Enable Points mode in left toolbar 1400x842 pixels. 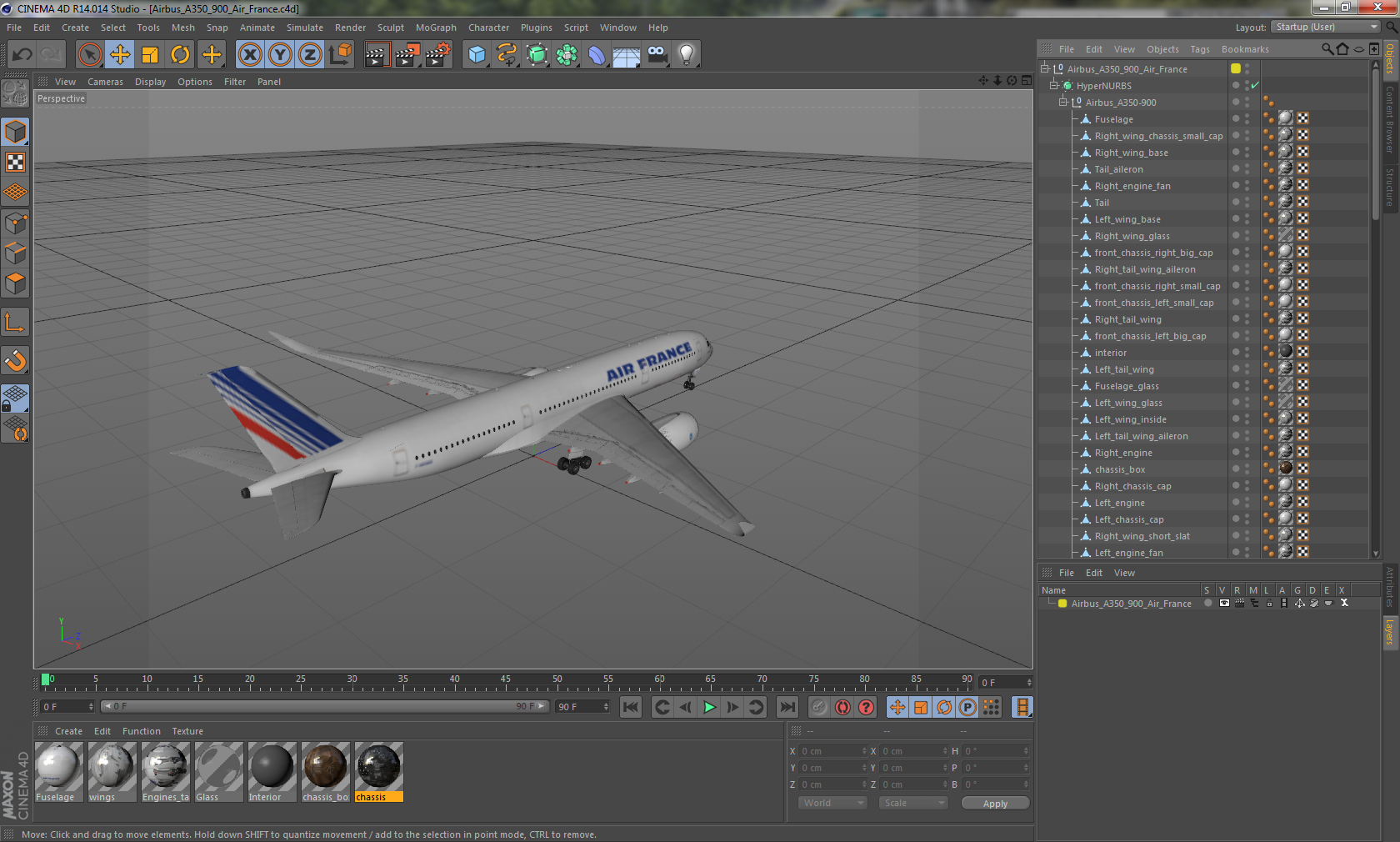pyautogui.click(x=16, y=223)
